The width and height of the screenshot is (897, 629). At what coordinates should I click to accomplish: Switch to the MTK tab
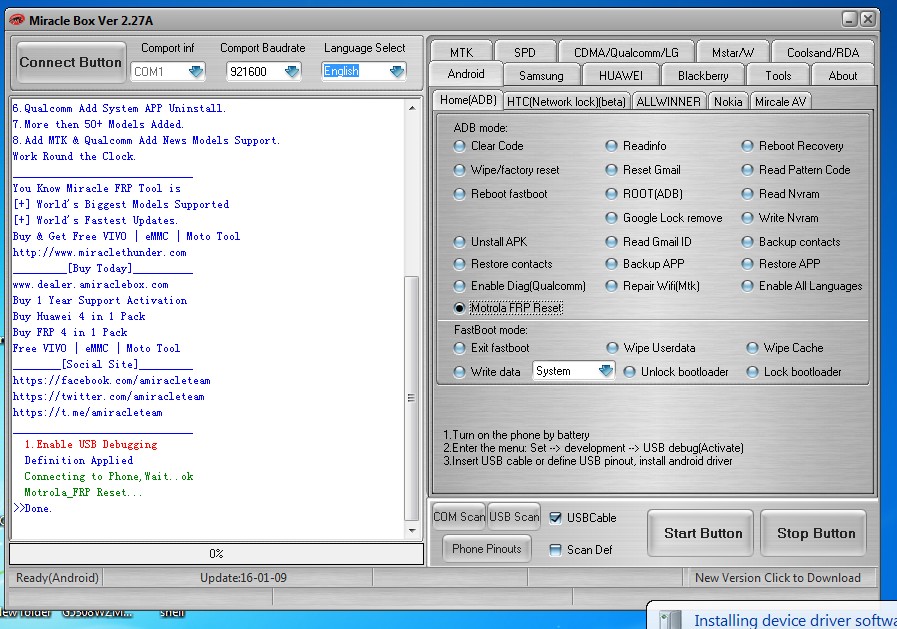pos(461,53)
